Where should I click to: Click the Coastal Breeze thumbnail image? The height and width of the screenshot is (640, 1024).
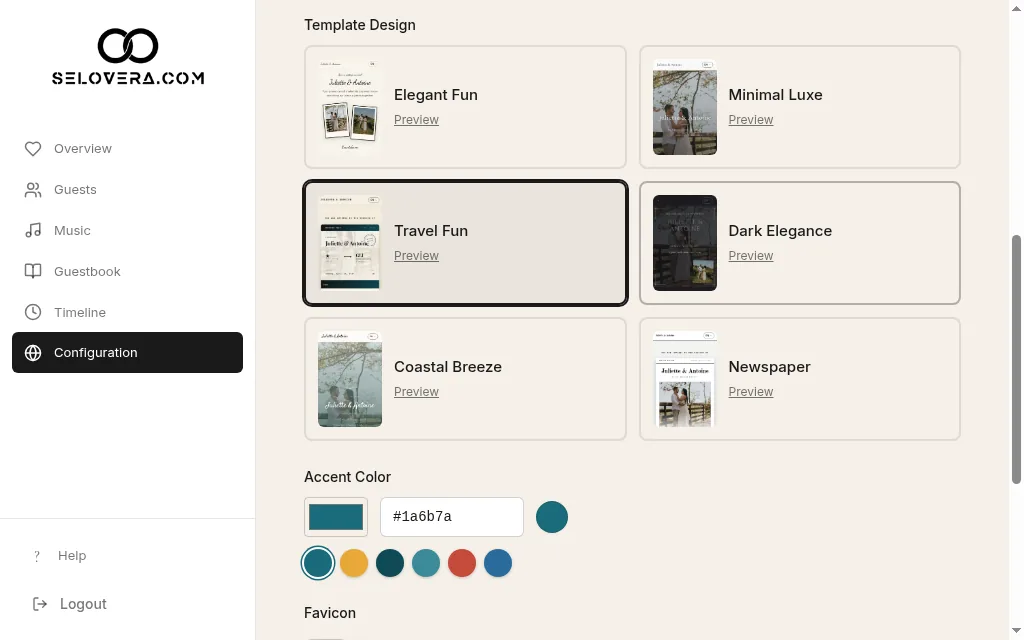[350, 379]
